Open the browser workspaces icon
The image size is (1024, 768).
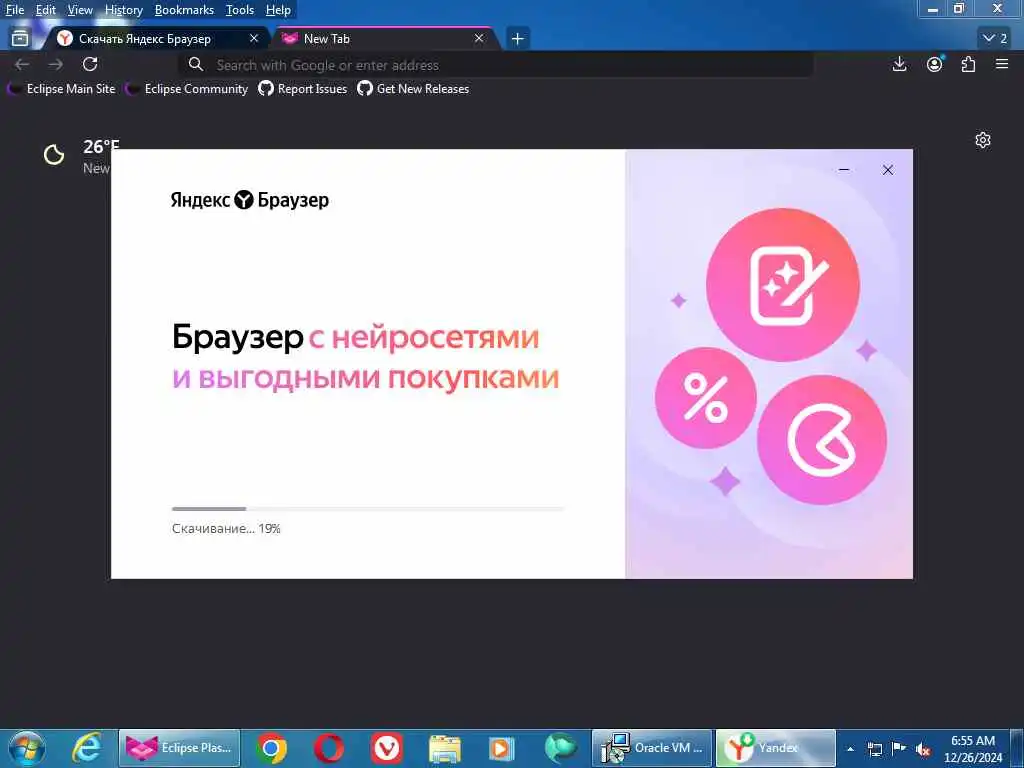20,39
